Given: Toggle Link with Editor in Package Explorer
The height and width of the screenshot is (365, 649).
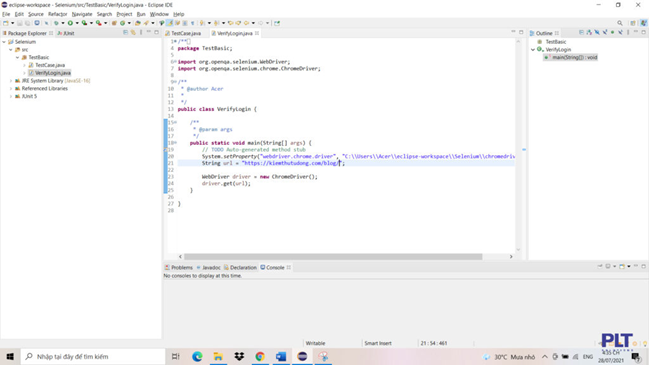Looking at the screenshot, I should [133, 32].
